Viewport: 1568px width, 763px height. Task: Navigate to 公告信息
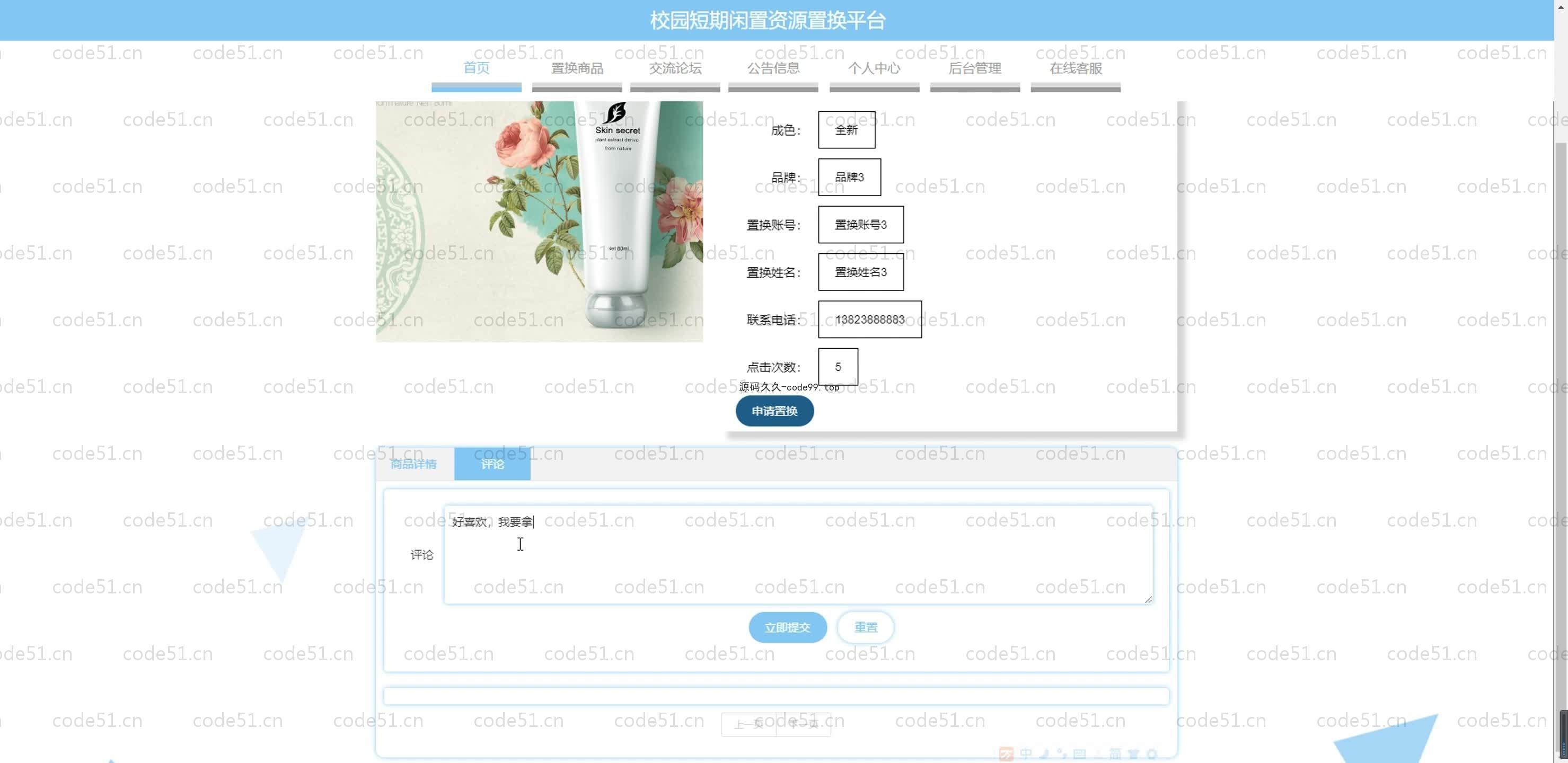pos(773,69)
